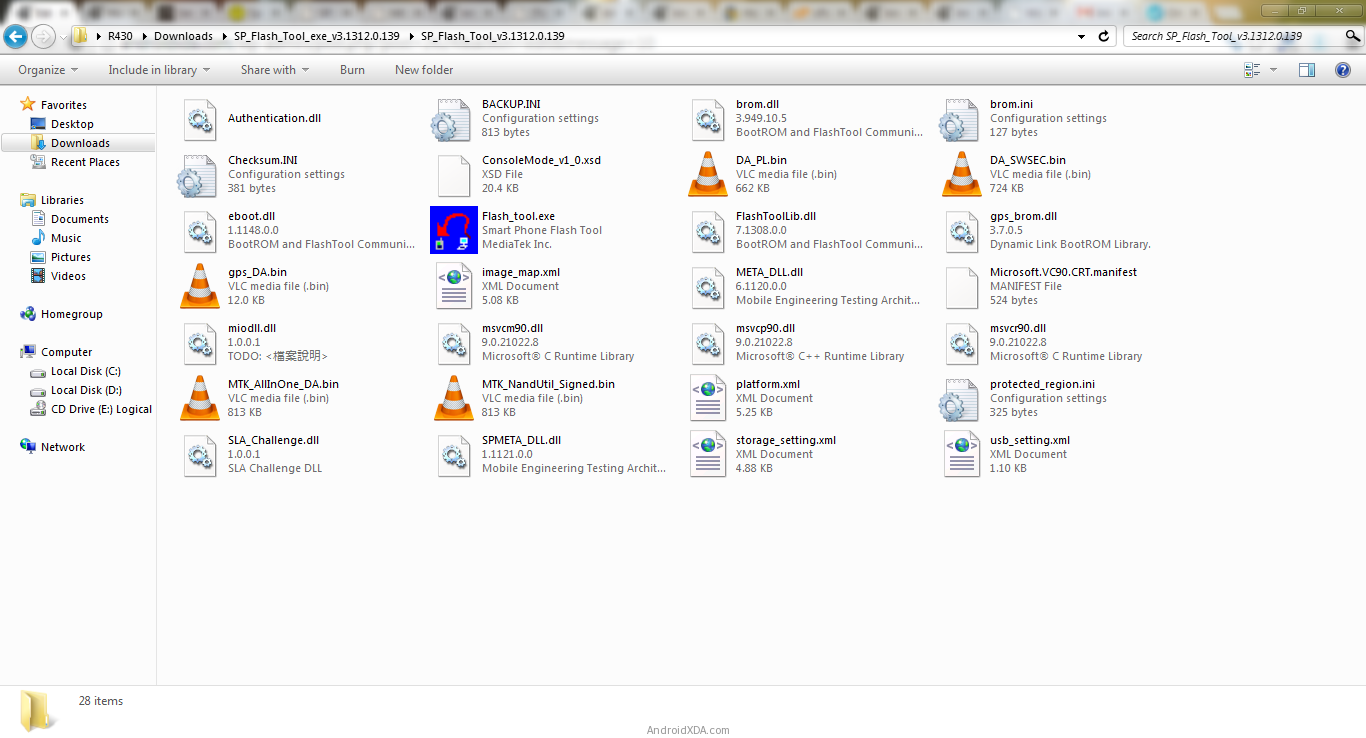Navigate to Downloads via breadcrumb
Viewport: 1366px width, 738px height.
click(183, 36)
